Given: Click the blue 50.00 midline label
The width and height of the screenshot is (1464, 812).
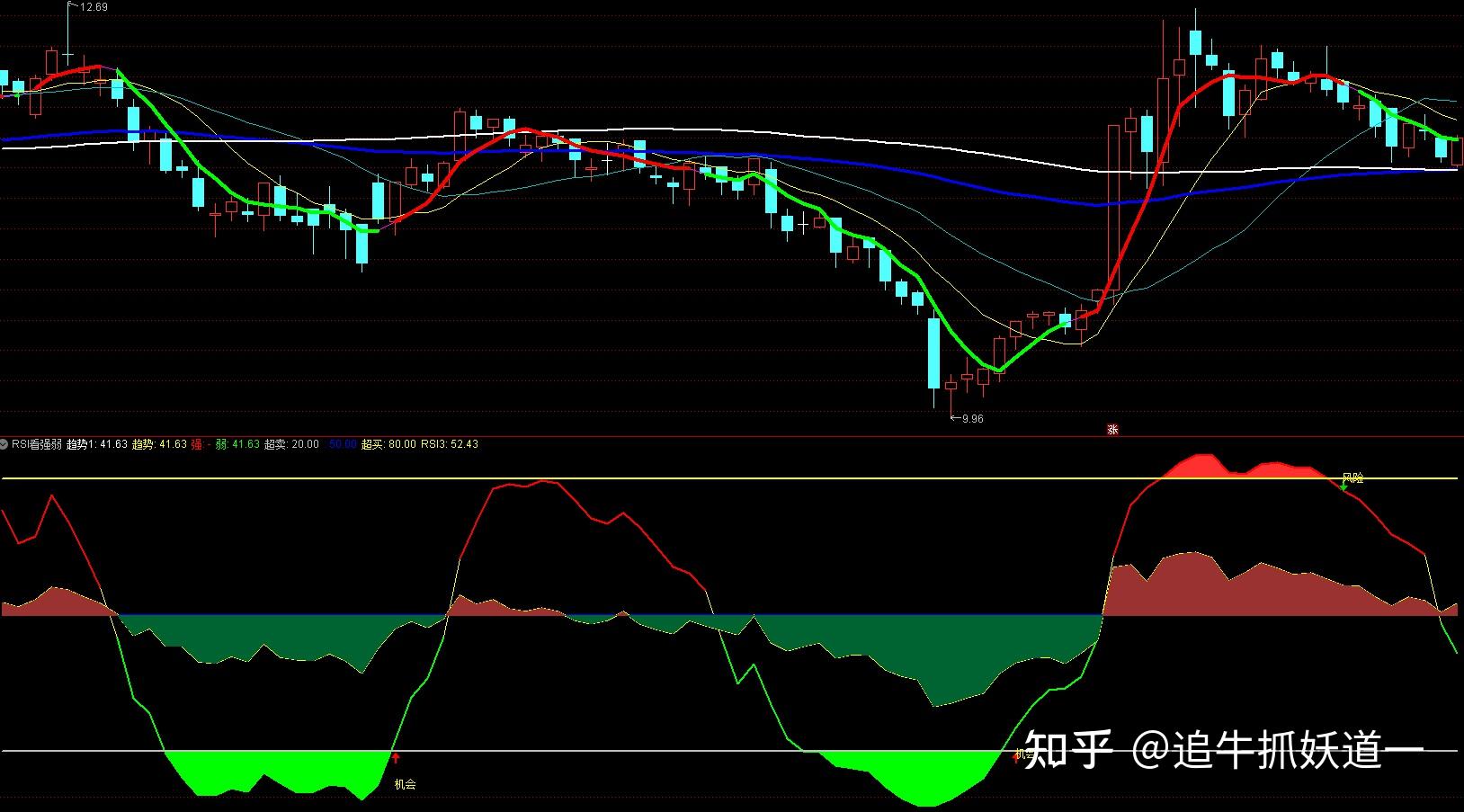Looking at the screenshot, I should point(343,444).
